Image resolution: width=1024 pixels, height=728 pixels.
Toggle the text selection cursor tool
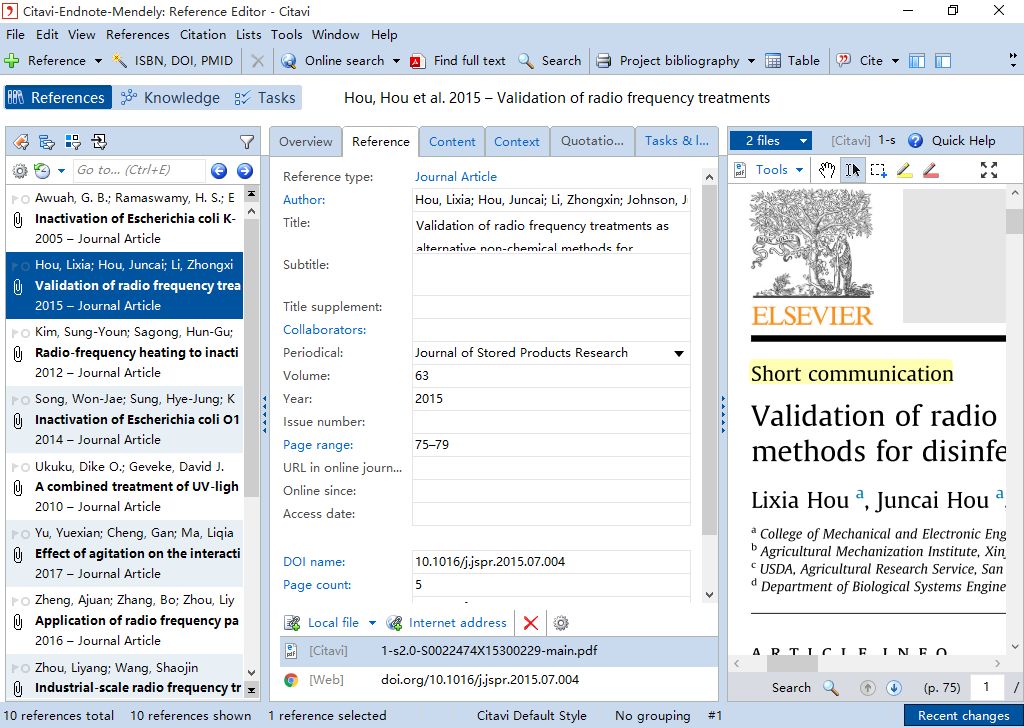(x=852, y=170)
